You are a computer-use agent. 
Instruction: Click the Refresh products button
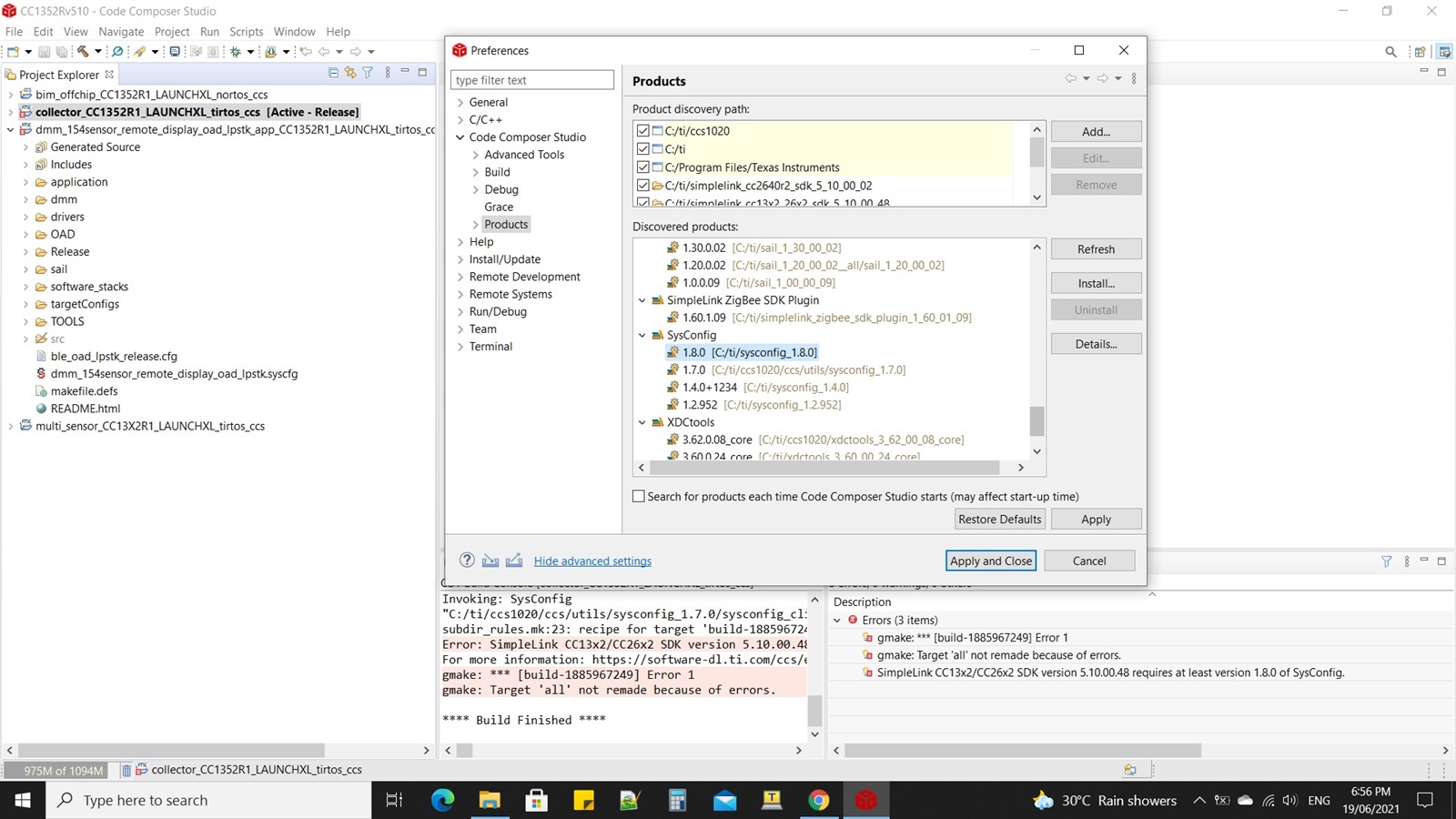pos(1096,248)
